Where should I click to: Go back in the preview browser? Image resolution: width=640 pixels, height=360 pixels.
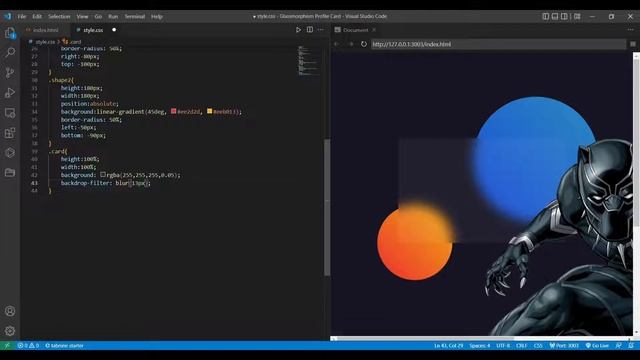(x=337, y=44)
